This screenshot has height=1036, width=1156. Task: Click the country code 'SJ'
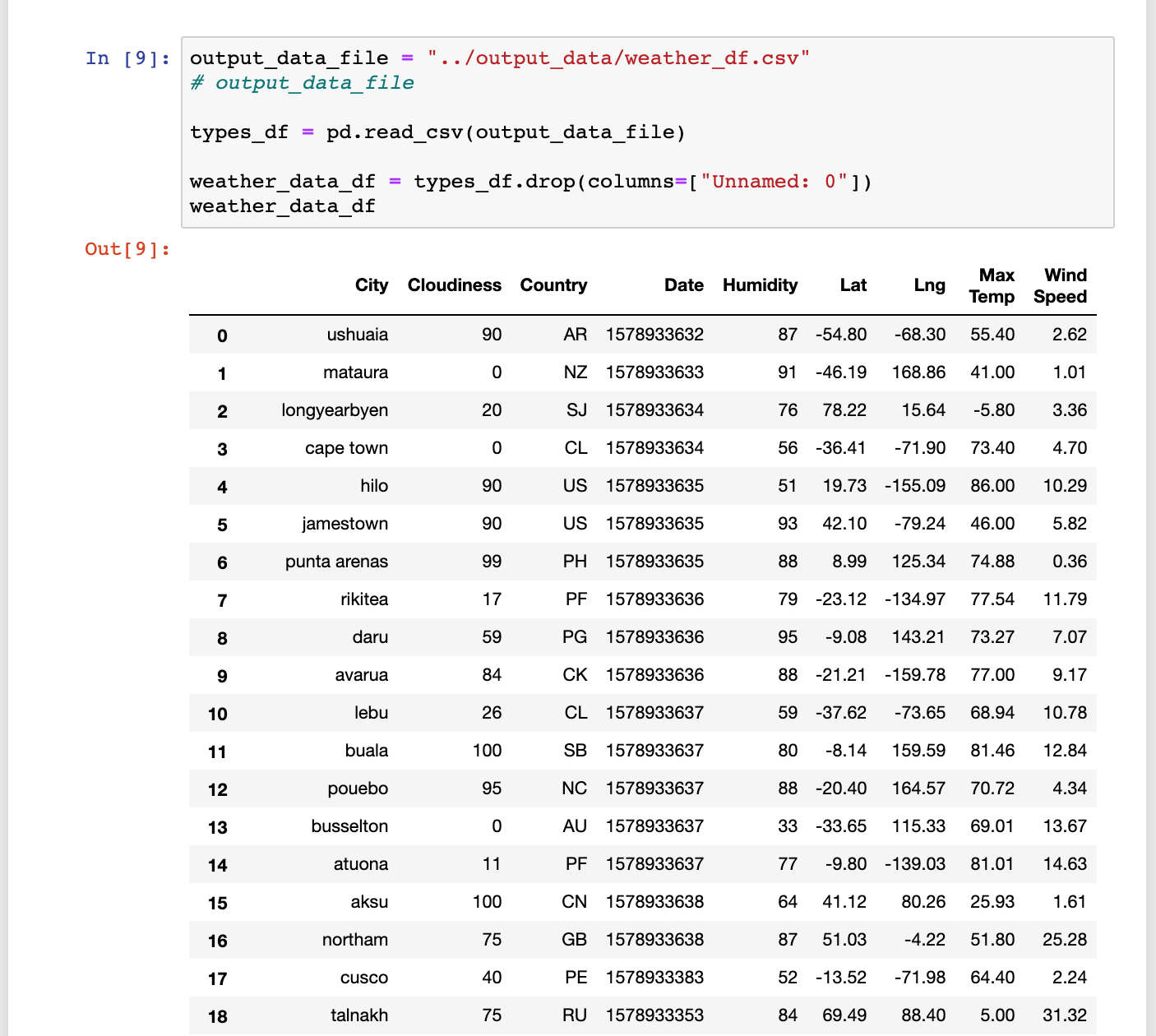tap(577, 410)
